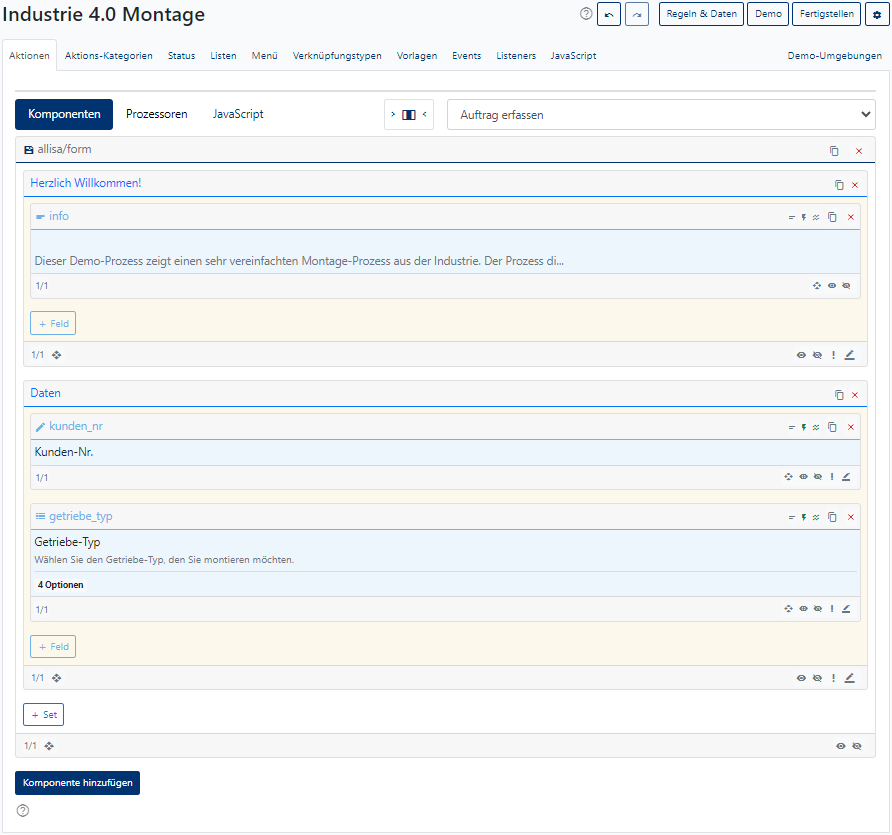Remove the Daten set

[x=854, y=395]
